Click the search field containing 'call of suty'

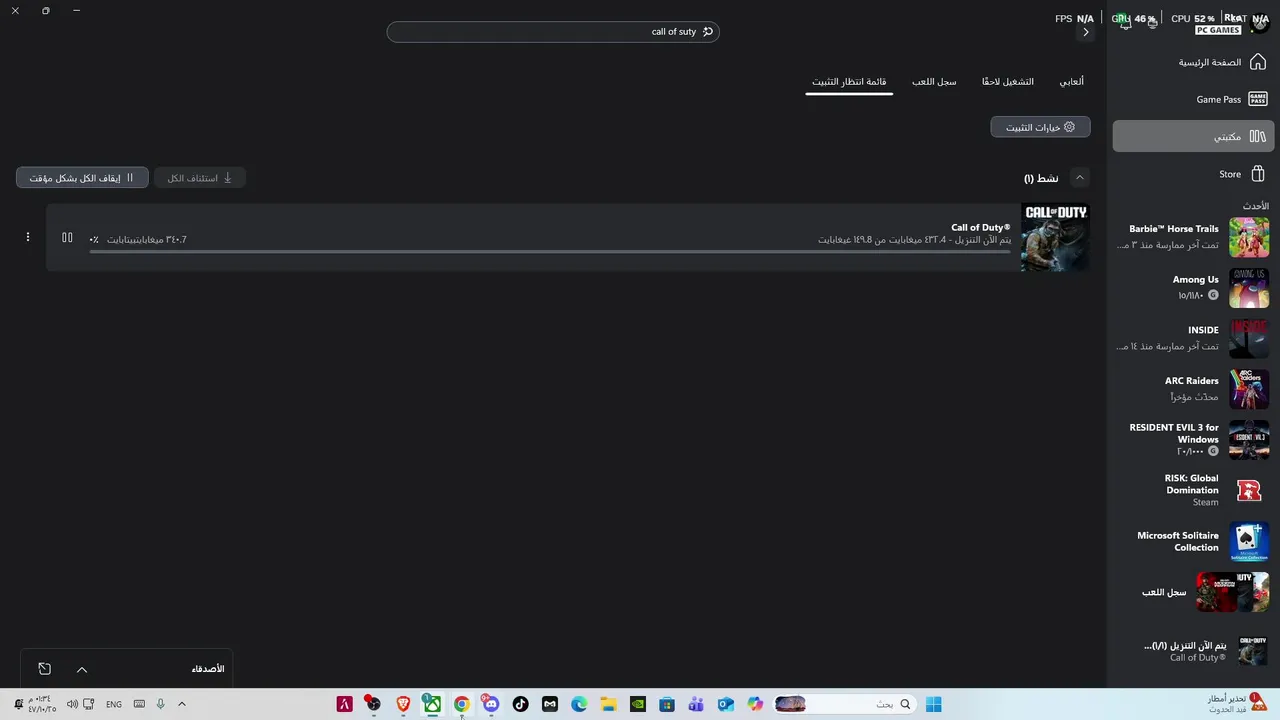pyautogui.click(x=553, y=32)
